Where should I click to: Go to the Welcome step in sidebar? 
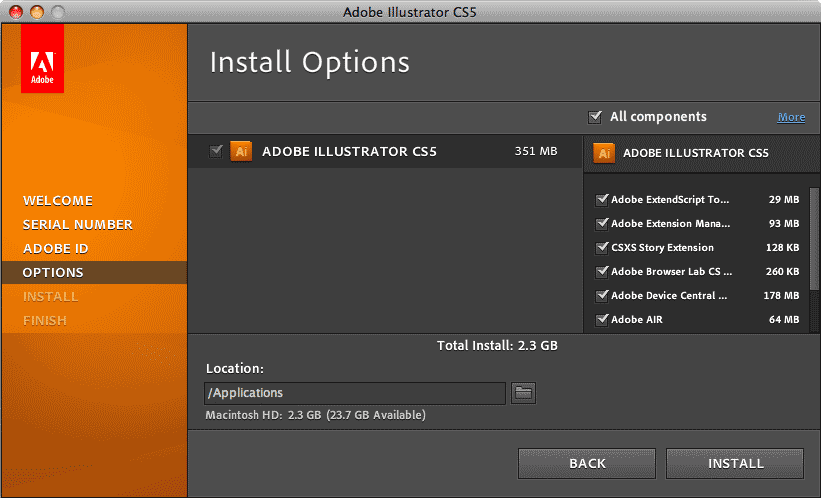coord(58,201)
